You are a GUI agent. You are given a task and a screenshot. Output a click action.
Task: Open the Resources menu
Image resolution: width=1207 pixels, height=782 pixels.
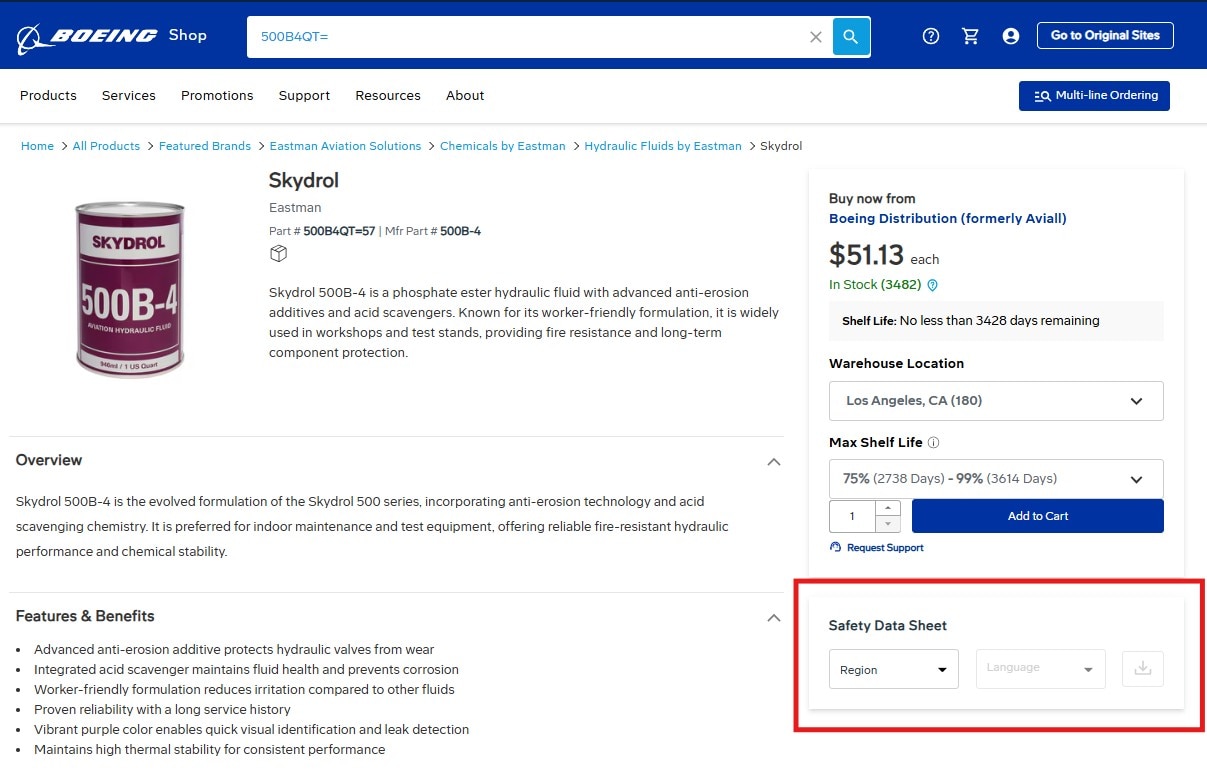click(x=388, y=95)
